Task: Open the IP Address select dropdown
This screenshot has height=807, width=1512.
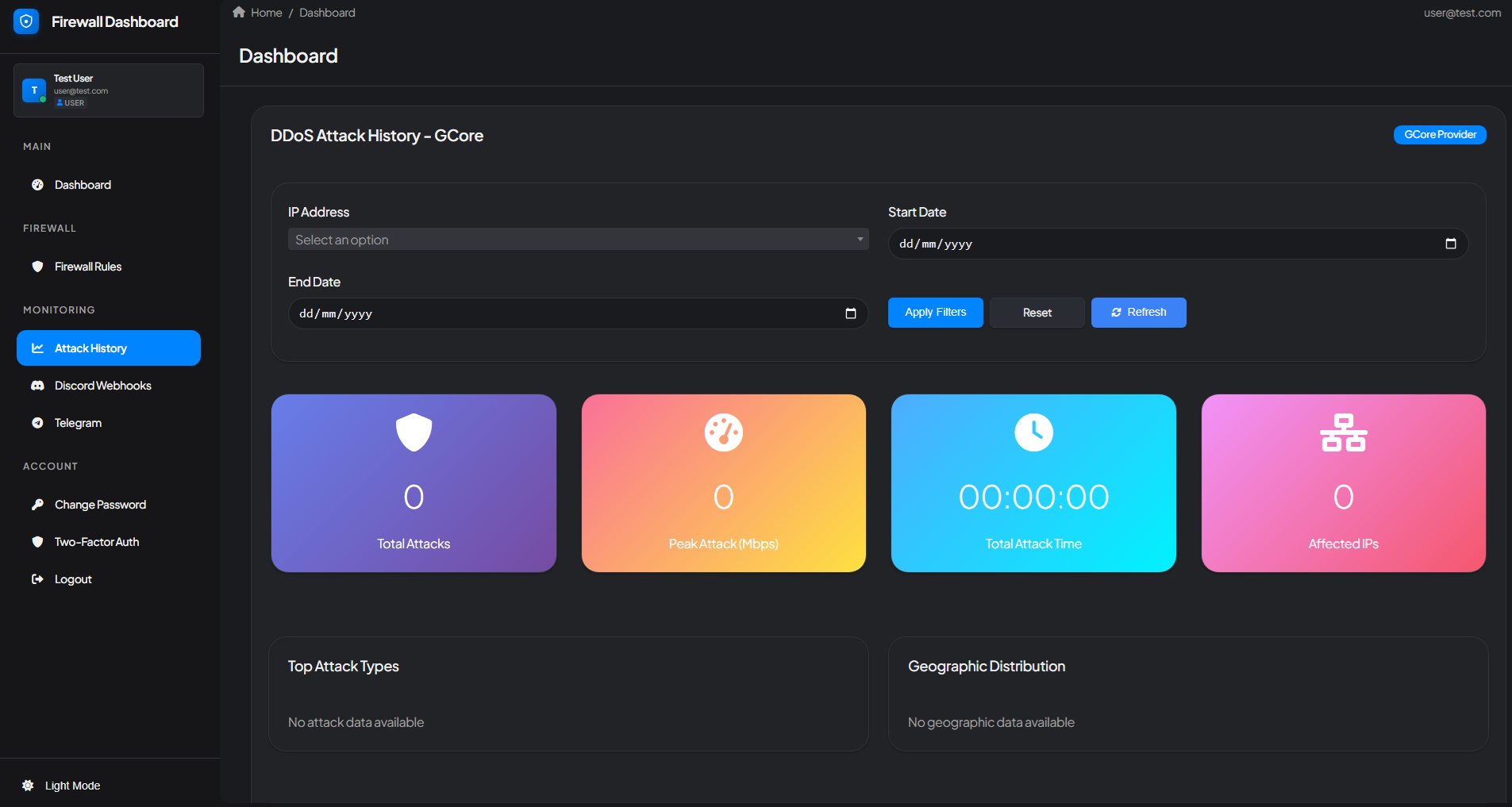Action: pyautogui.click(x=578, y=240)
